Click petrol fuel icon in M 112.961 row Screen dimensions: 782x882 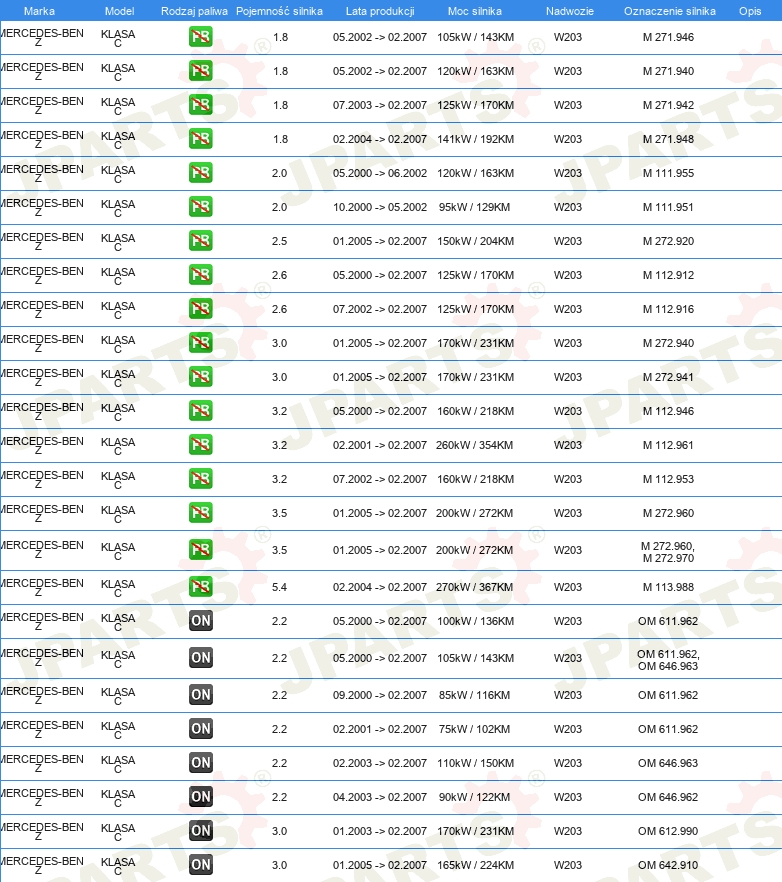[201, 444]
